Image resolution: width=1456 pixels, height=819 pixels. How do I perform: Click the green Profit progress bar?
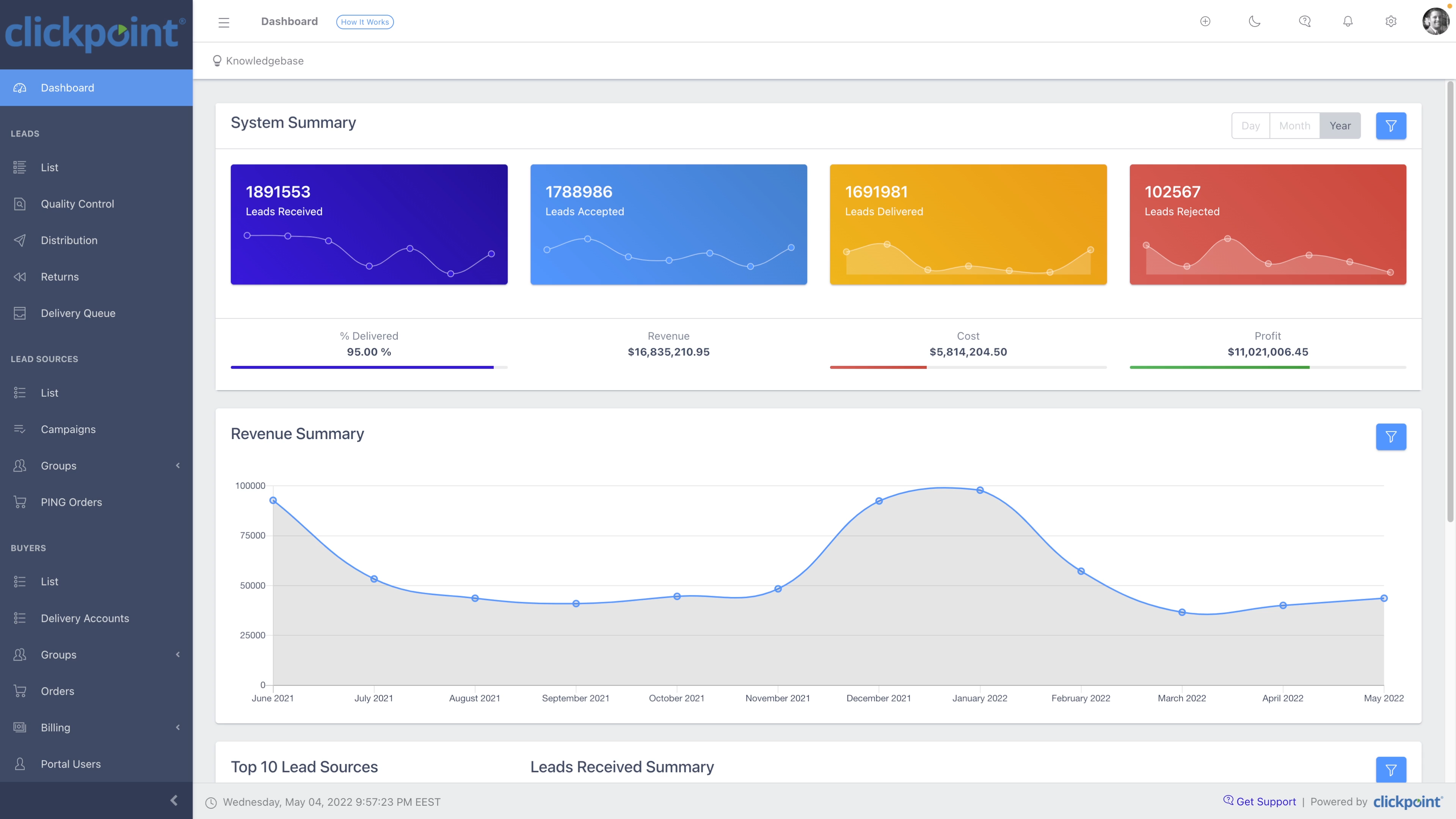[1220, 367]
